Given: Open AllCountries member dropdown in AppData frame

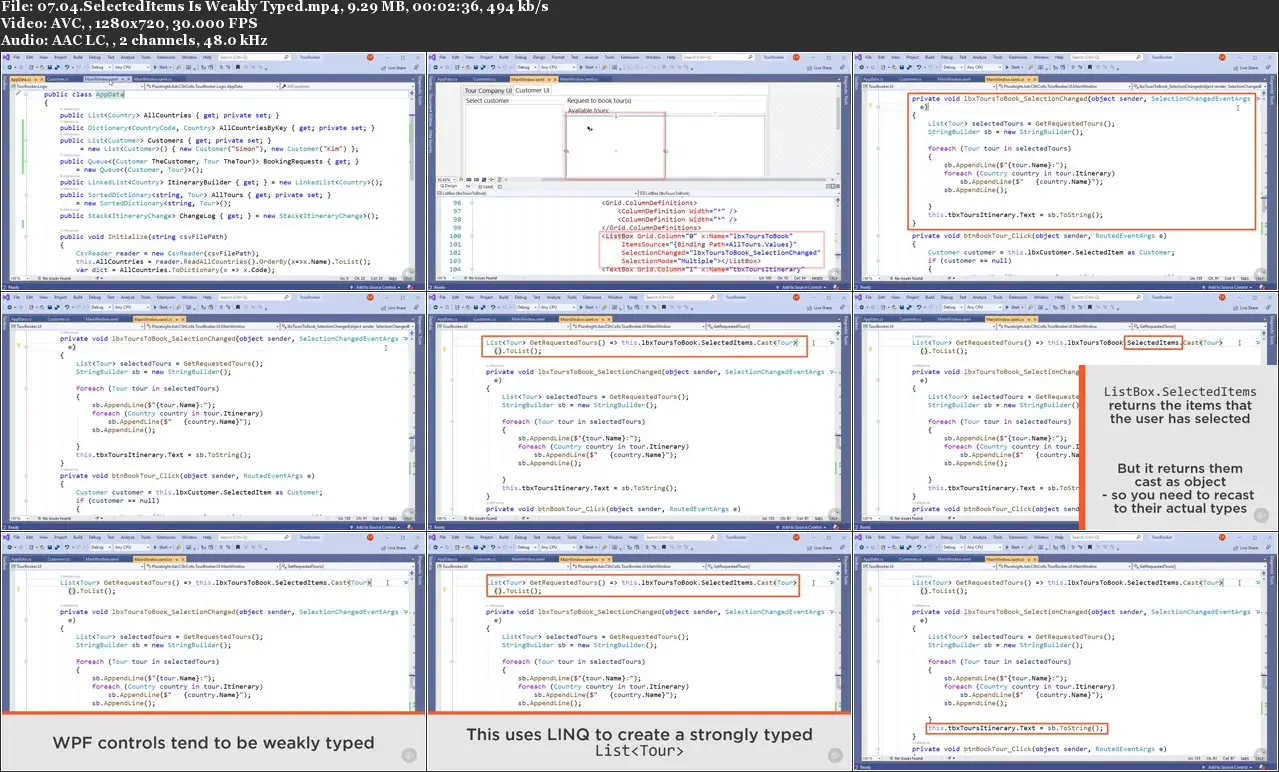Looking at the screenshot, I should (347, 86).
